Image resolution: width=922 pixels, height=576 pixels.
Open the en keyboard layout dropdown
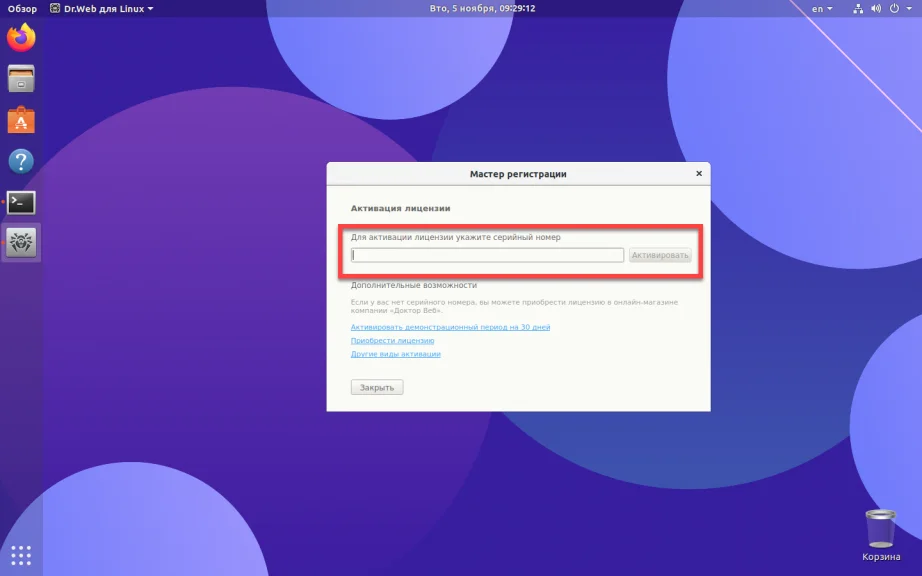point(822,9)
